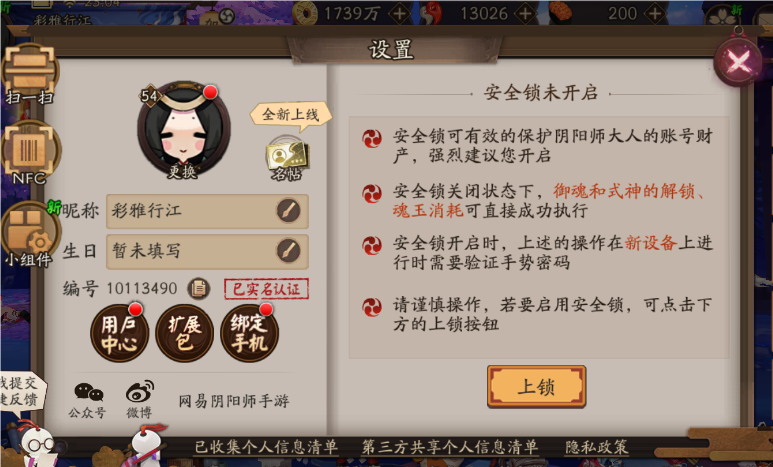Image resolution: width=773 pixels, height=467 pixels.
Task: Open the WeChat 公众号 icon
Action: click(x=88, y=399)
